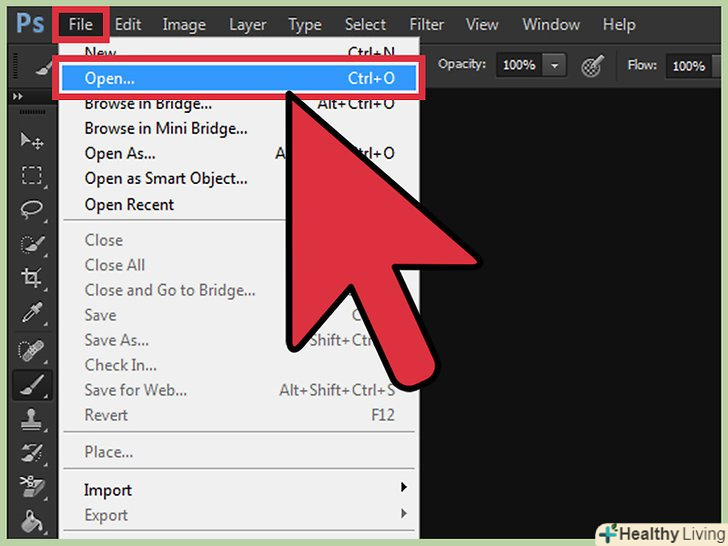The height and width of the screenshot is (546, 728).
Task: Select the Move tool
Action: tap(32, 141)
